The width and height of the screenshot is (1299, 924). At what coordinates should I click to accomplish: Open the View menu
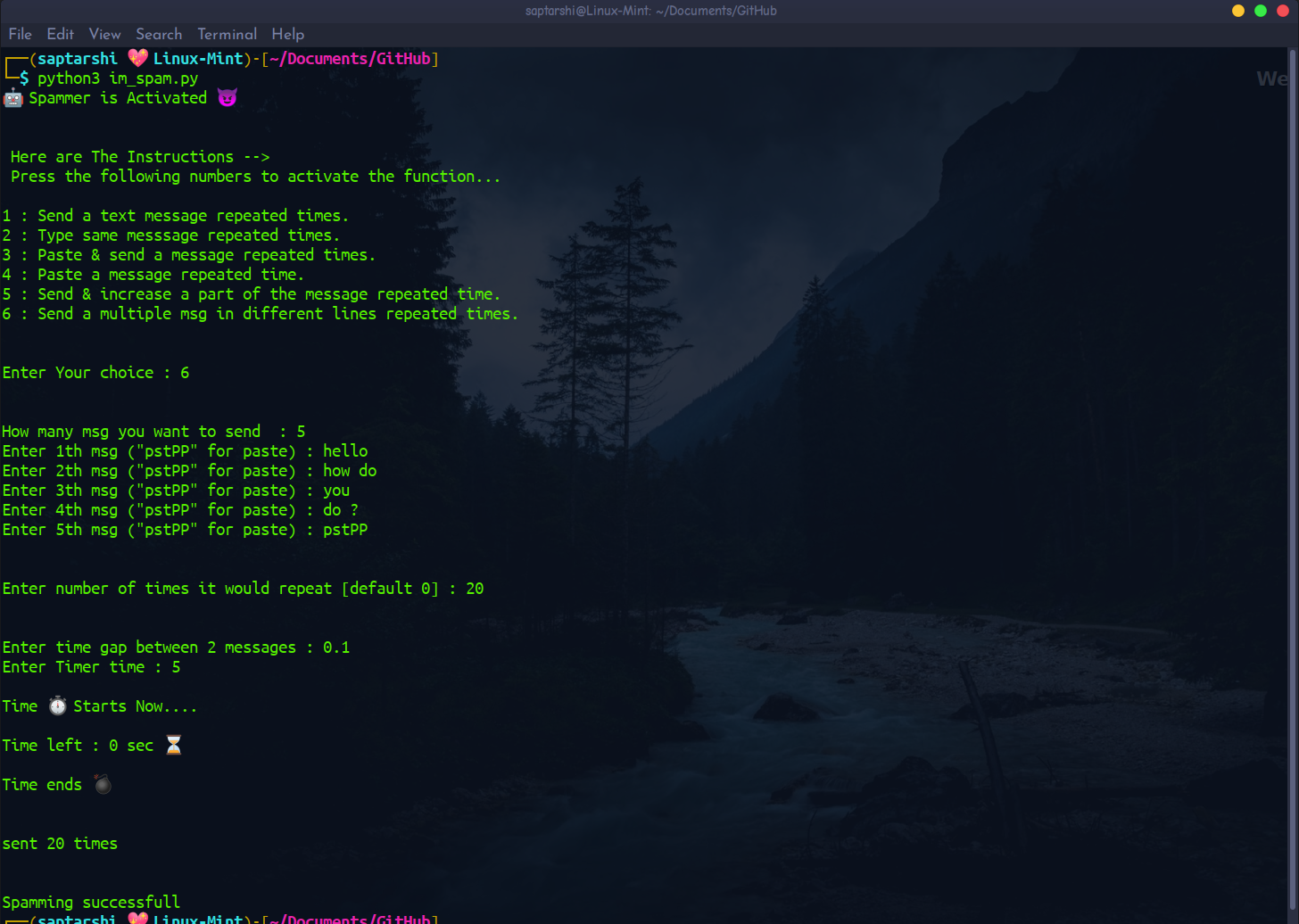point(104,34)
